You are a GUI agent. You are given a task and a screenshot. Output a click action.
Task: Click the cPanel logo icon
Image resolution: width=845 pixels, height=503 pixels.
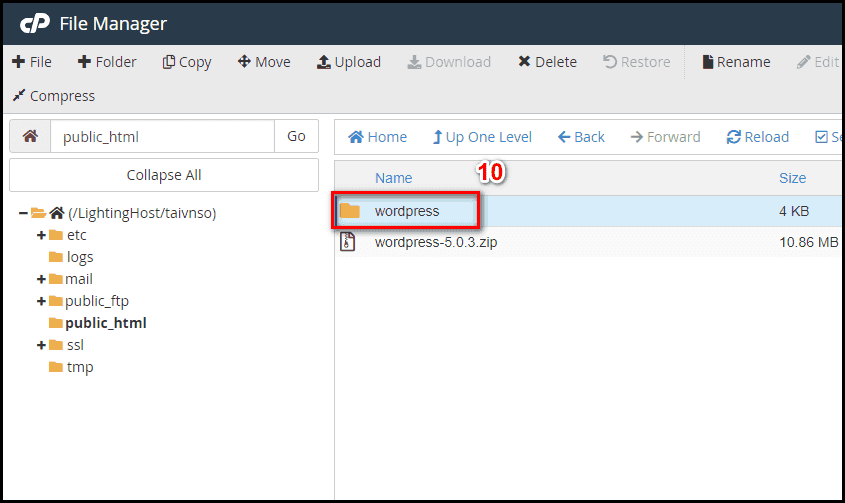[x=35, y=24]
